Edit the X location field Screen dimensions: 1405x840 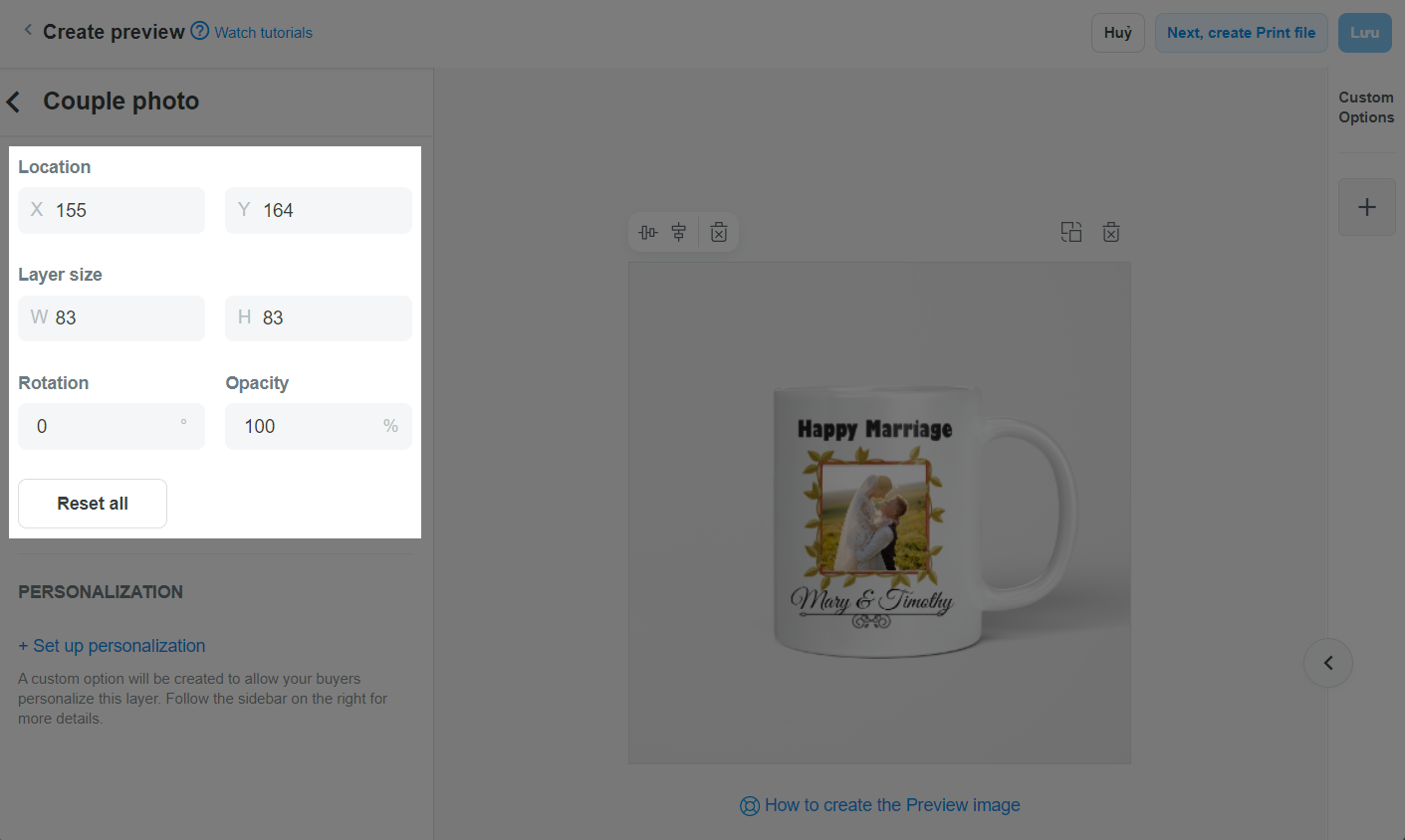click(x=112, y=210)
